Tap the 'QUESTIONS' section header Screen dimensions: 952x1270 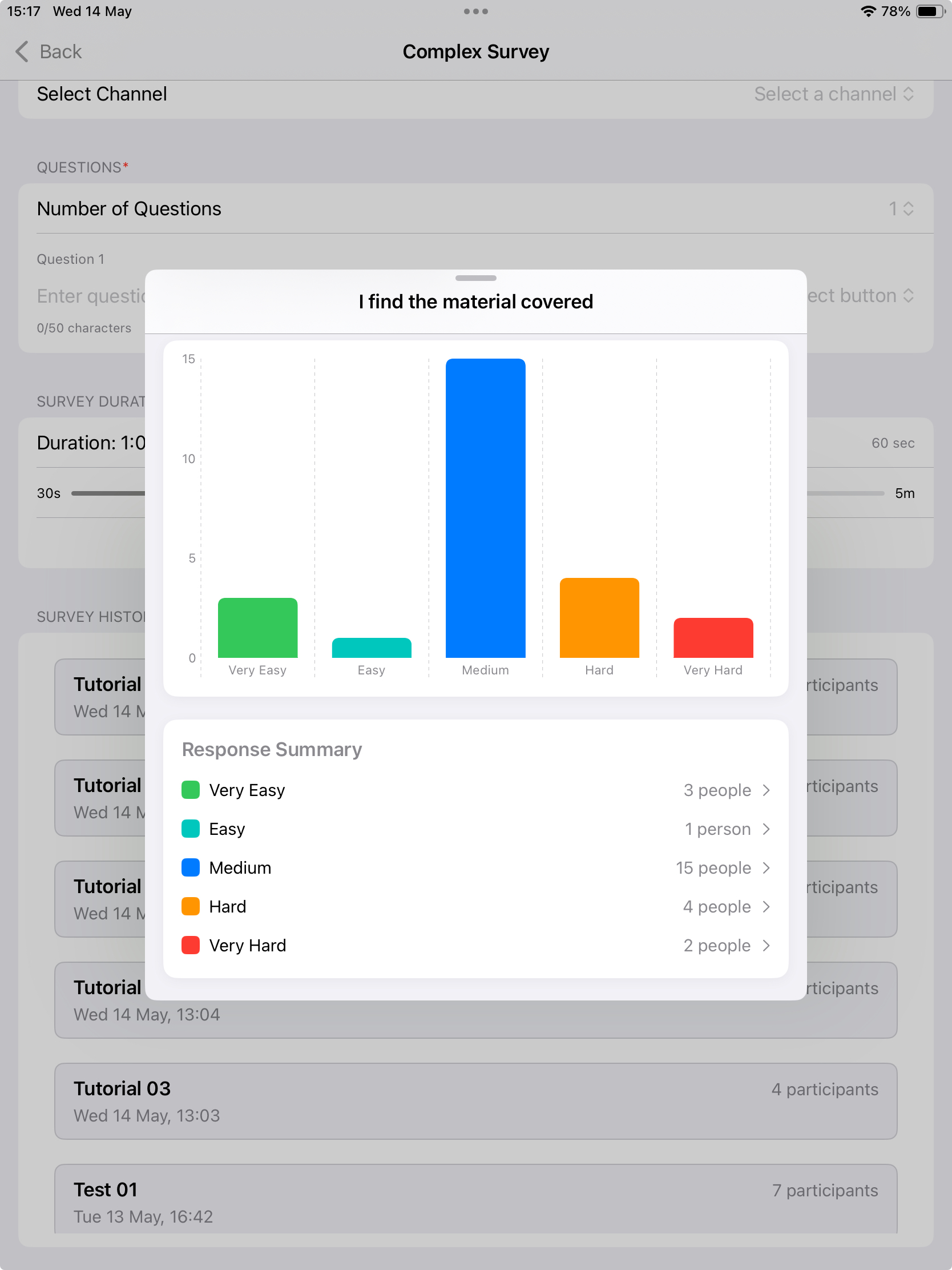(79, 168)
